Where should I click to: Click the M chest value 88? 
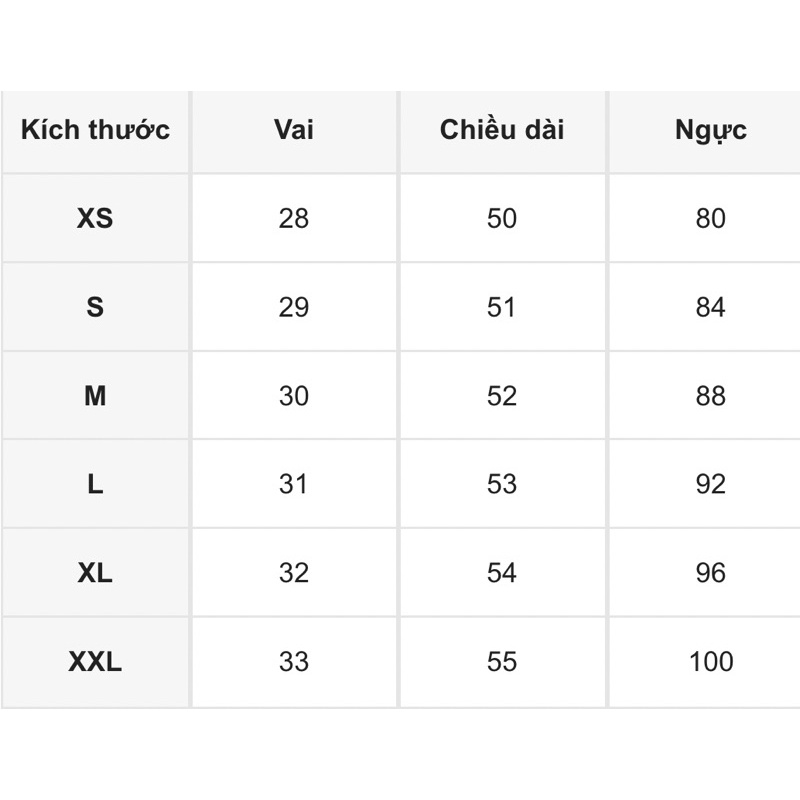click(x=710, y=396)
